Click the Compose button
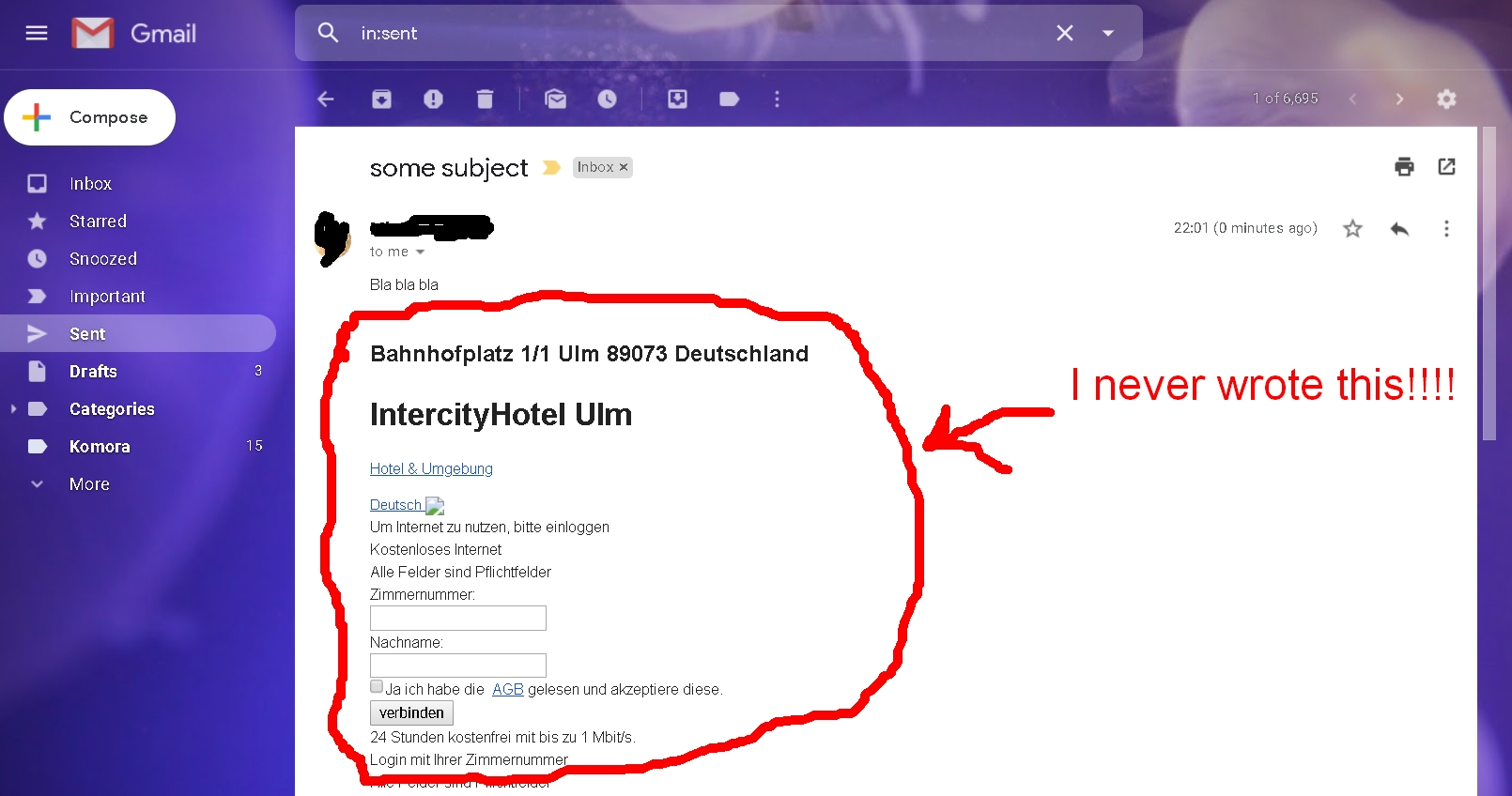 pos(90,117)
